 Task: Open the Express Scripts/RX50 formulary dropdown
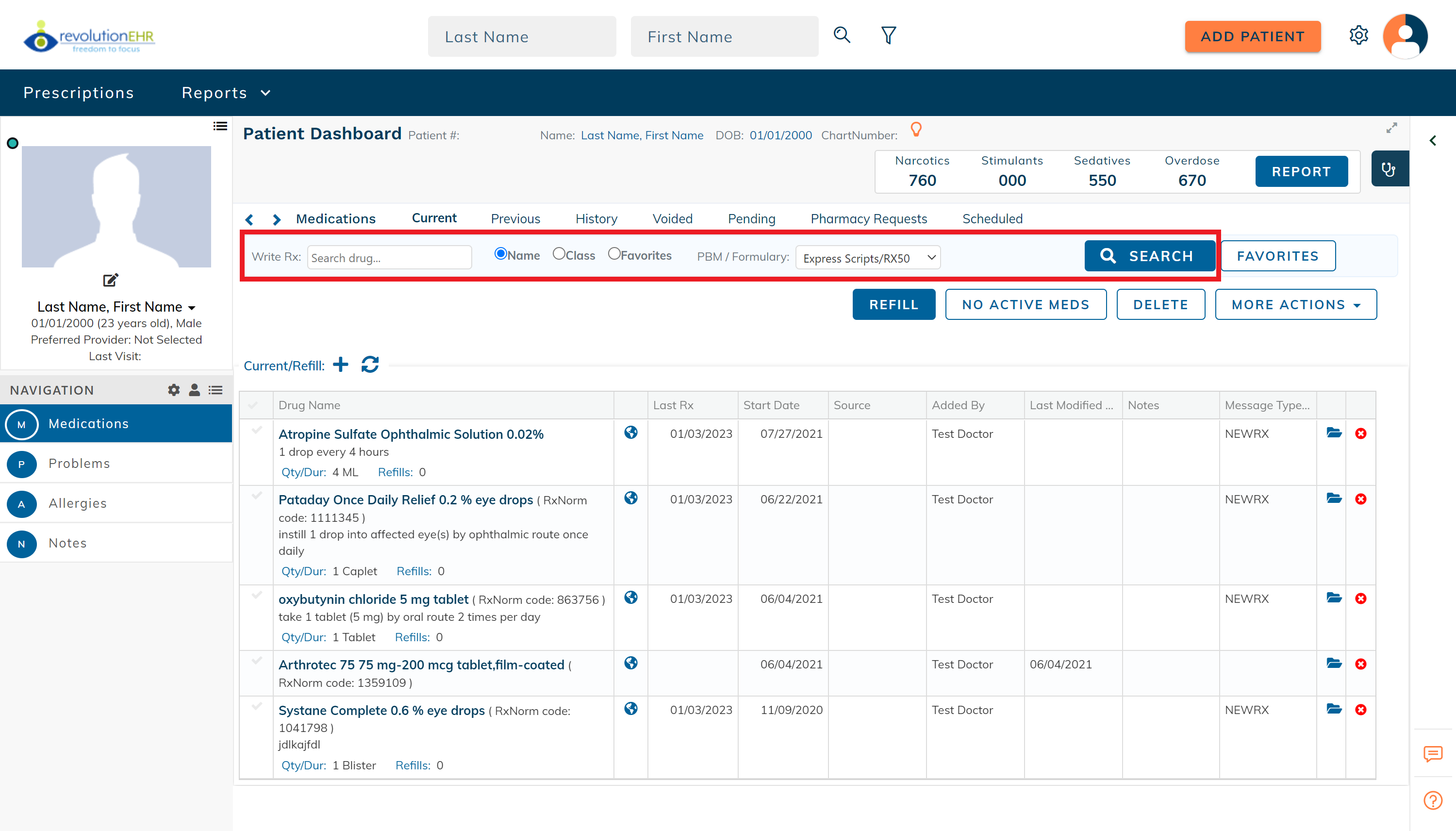[x=867, y=257]
